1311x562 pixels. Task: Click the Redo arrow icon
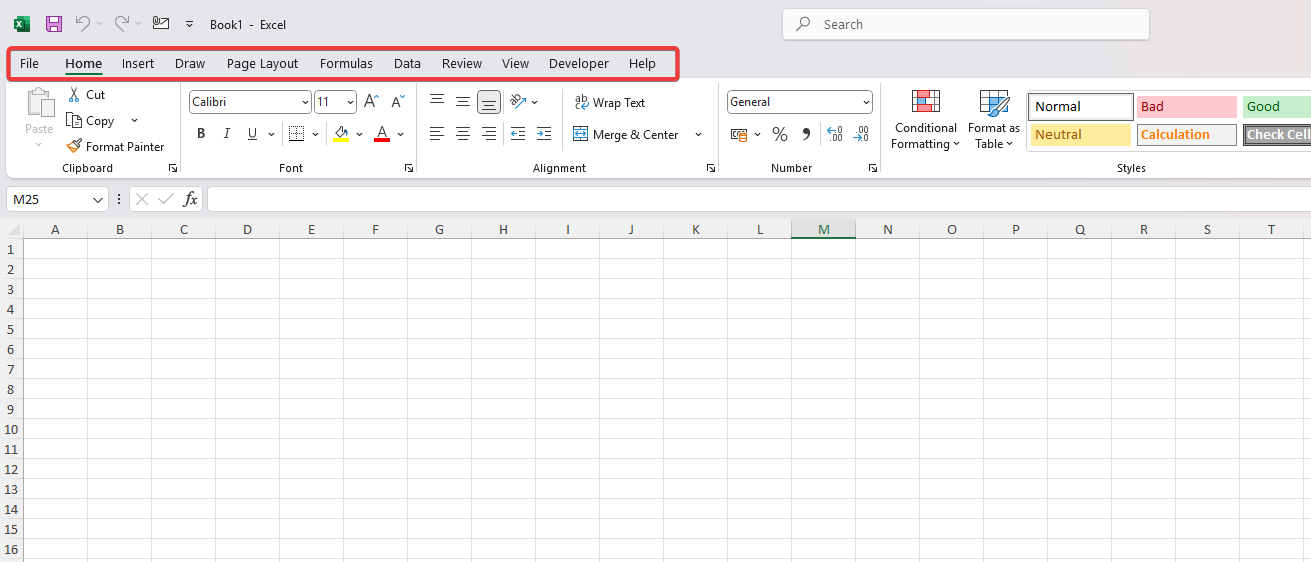tap(121, 23)
